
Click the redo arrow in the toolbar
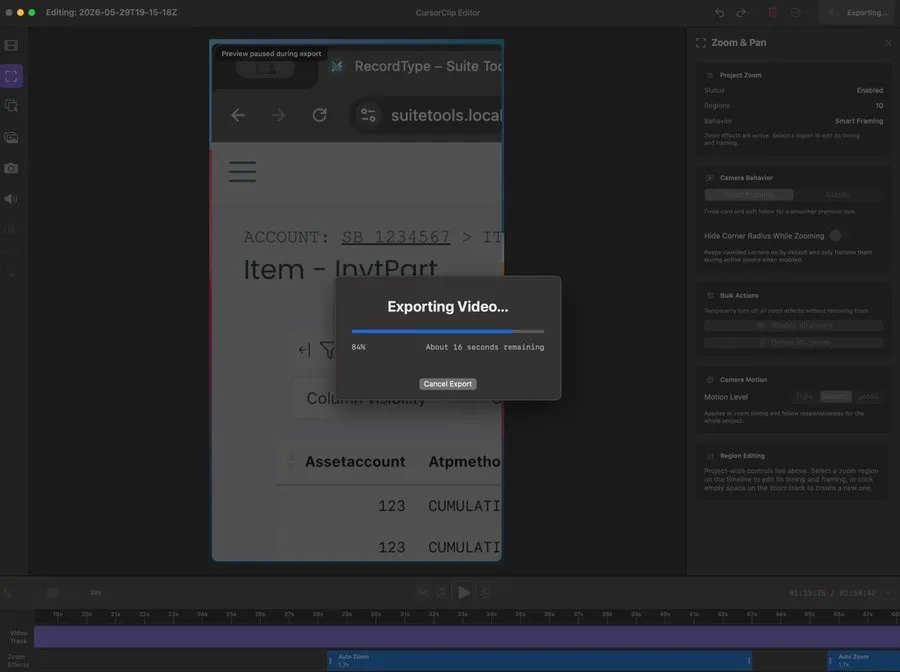click(741, 13)
